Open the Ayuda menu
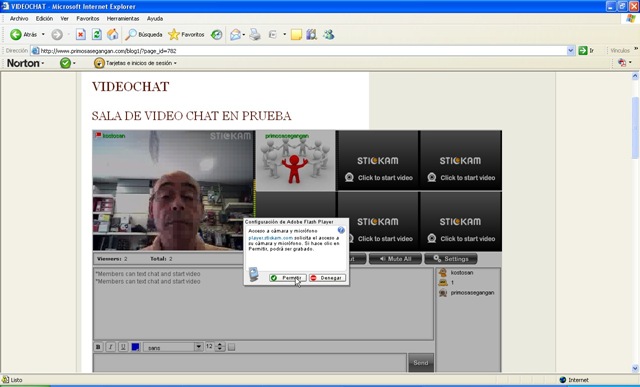The height and width of the screenshot is (387, 640). point(155,18)
